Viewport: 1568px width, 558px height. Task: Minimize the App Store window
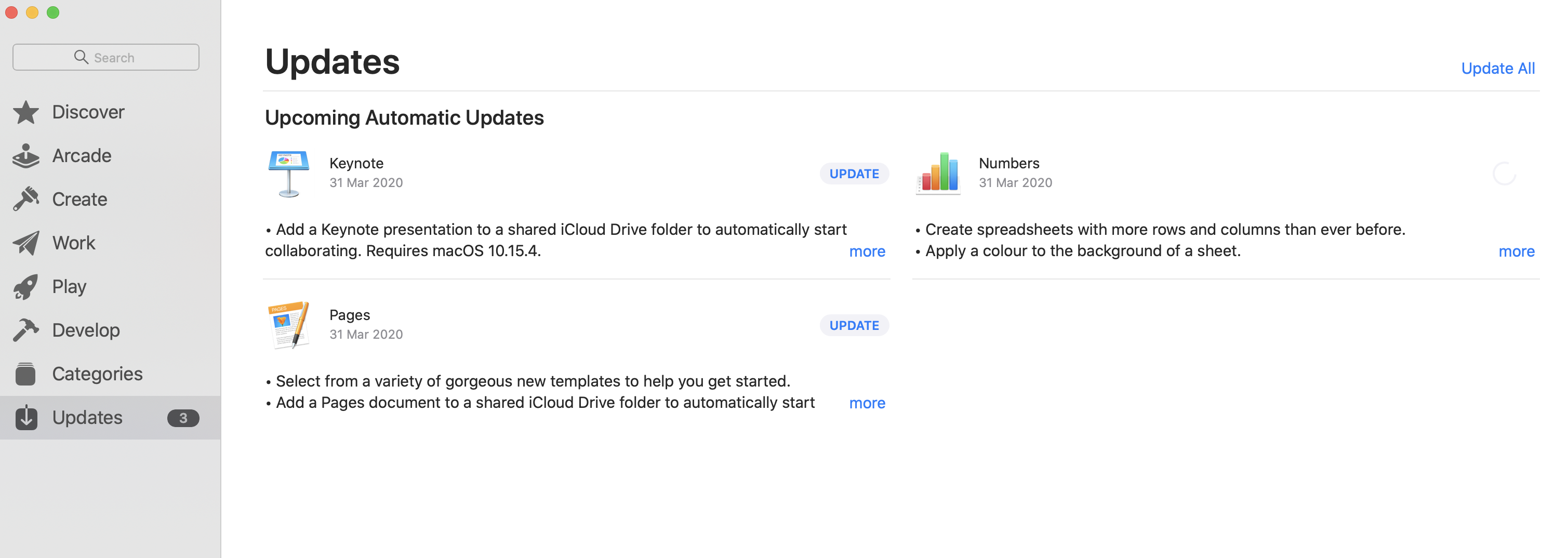tap(32, 12)
